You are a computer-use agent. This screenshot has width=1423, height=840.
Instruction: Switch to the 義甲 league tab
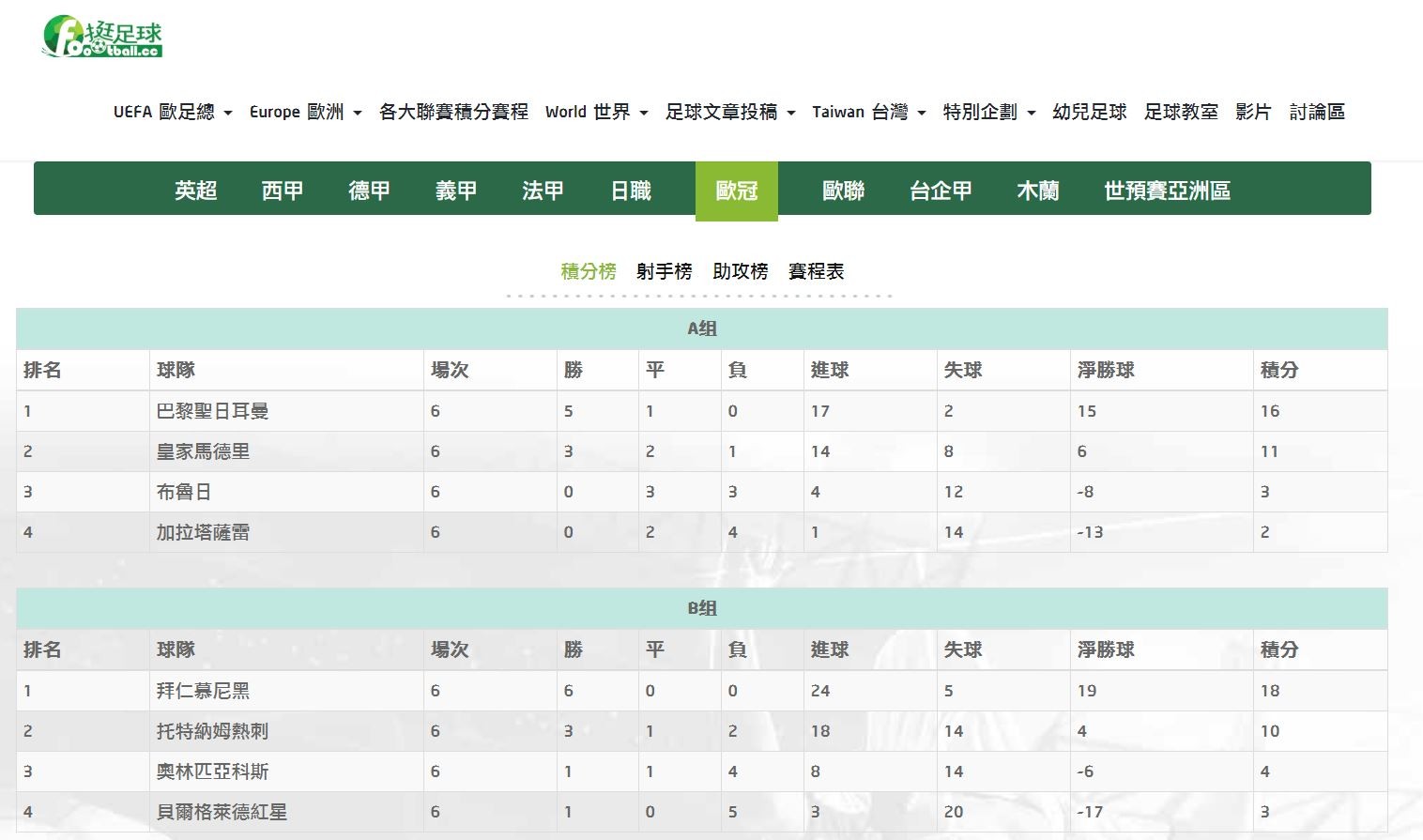click(x=456, y=191)
